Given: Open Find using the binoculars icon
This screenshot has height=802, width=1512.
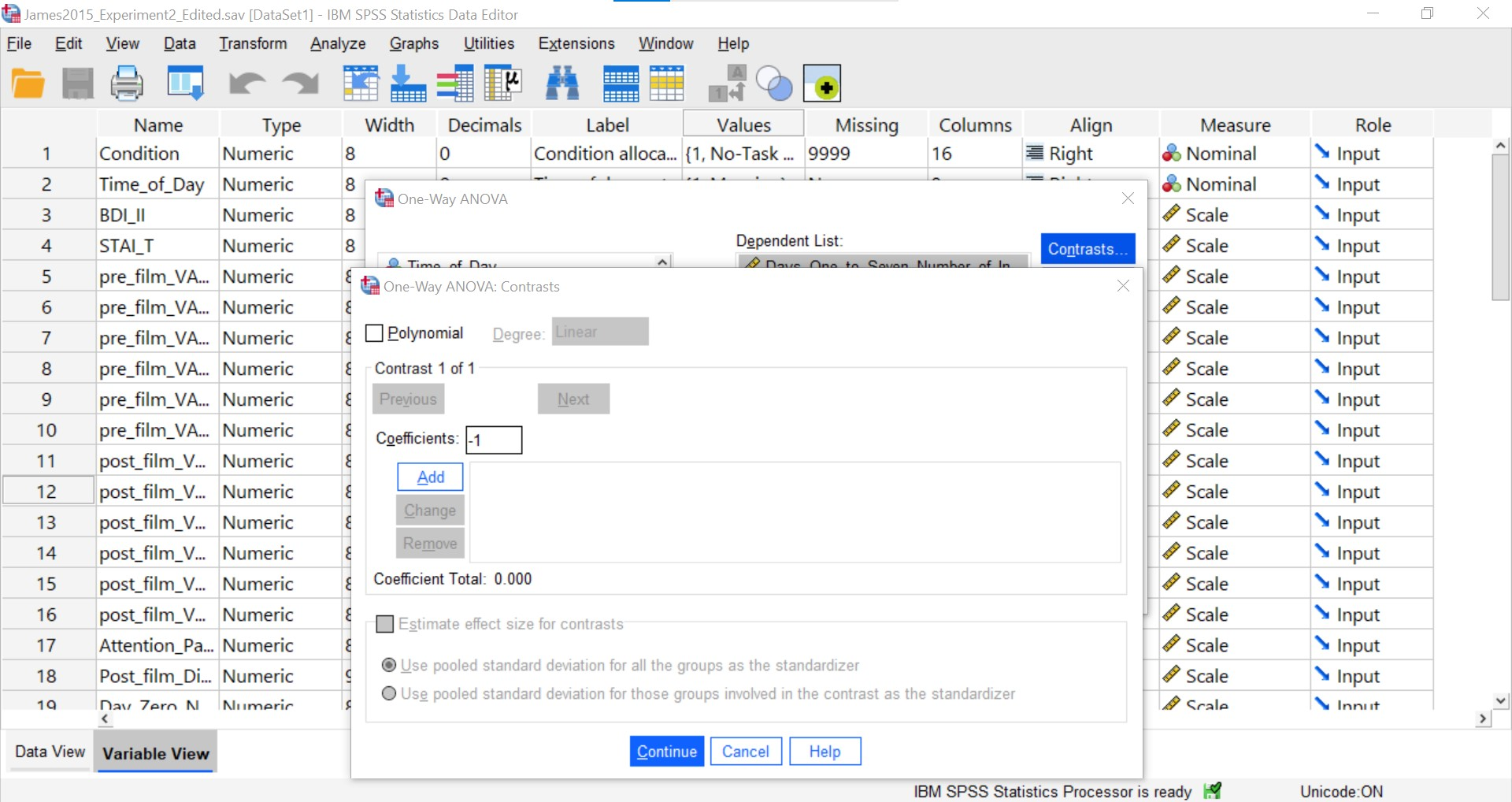Looking at the screenshot, I should 562,84.
